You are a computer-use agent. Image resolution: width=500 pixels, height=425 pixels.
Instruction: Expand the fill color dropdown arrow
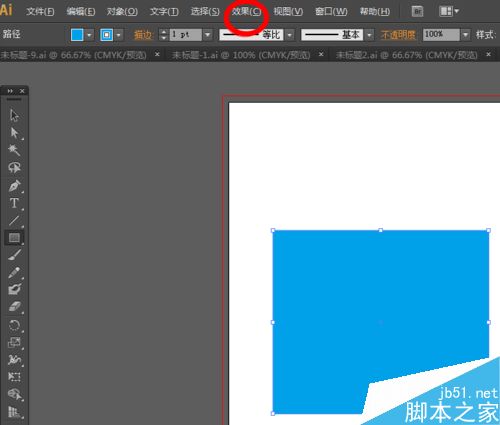[89, 35]
